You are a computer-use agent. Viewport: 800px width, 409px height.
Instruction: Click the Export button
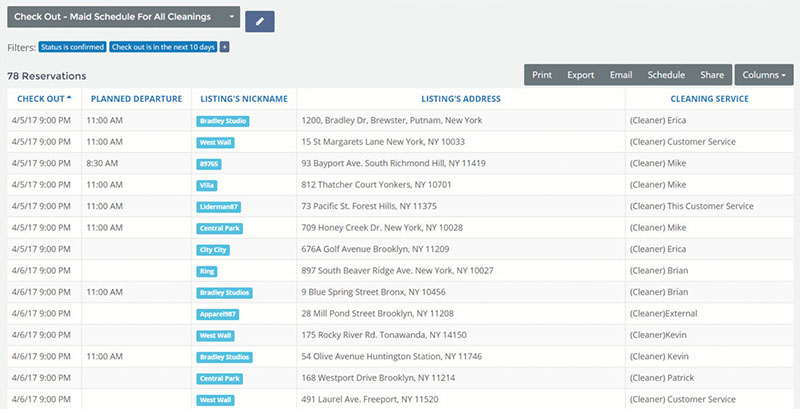[x=580, y=75]
